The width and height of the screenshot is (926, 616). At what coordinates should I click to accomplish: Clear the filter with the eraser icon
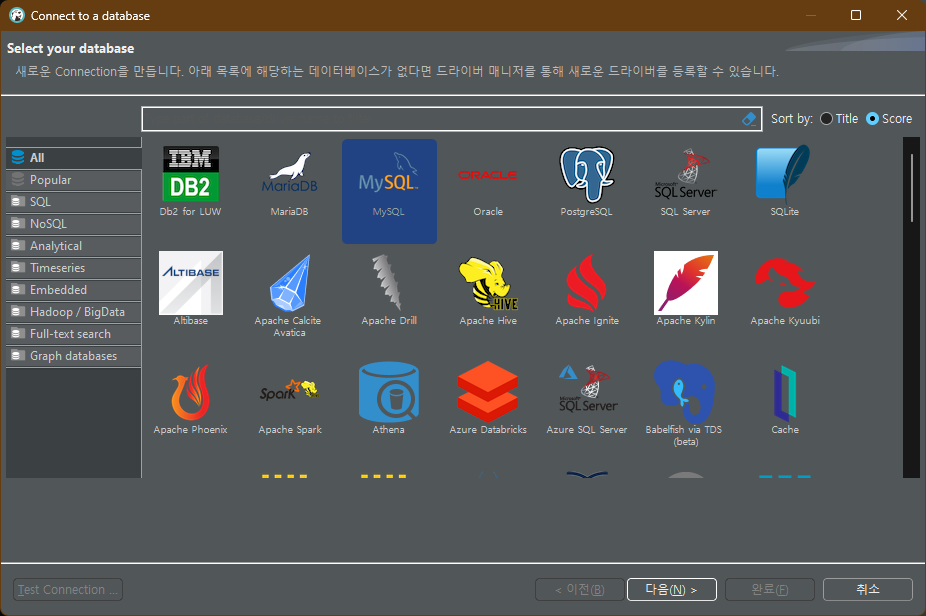click(x=748, y=119)
